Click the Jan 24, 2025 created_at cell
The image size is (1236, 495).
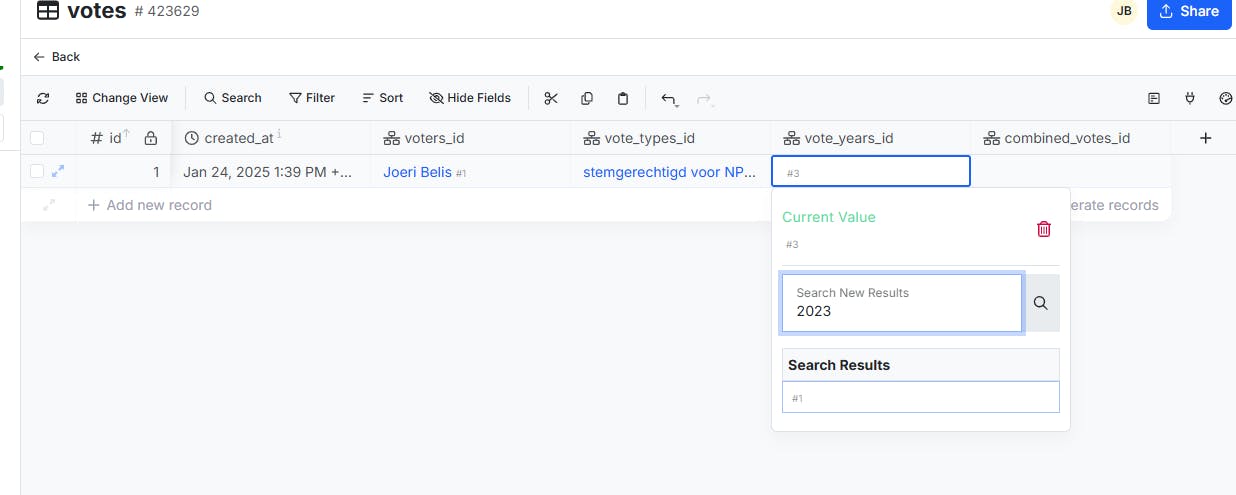tap(271, 172)
